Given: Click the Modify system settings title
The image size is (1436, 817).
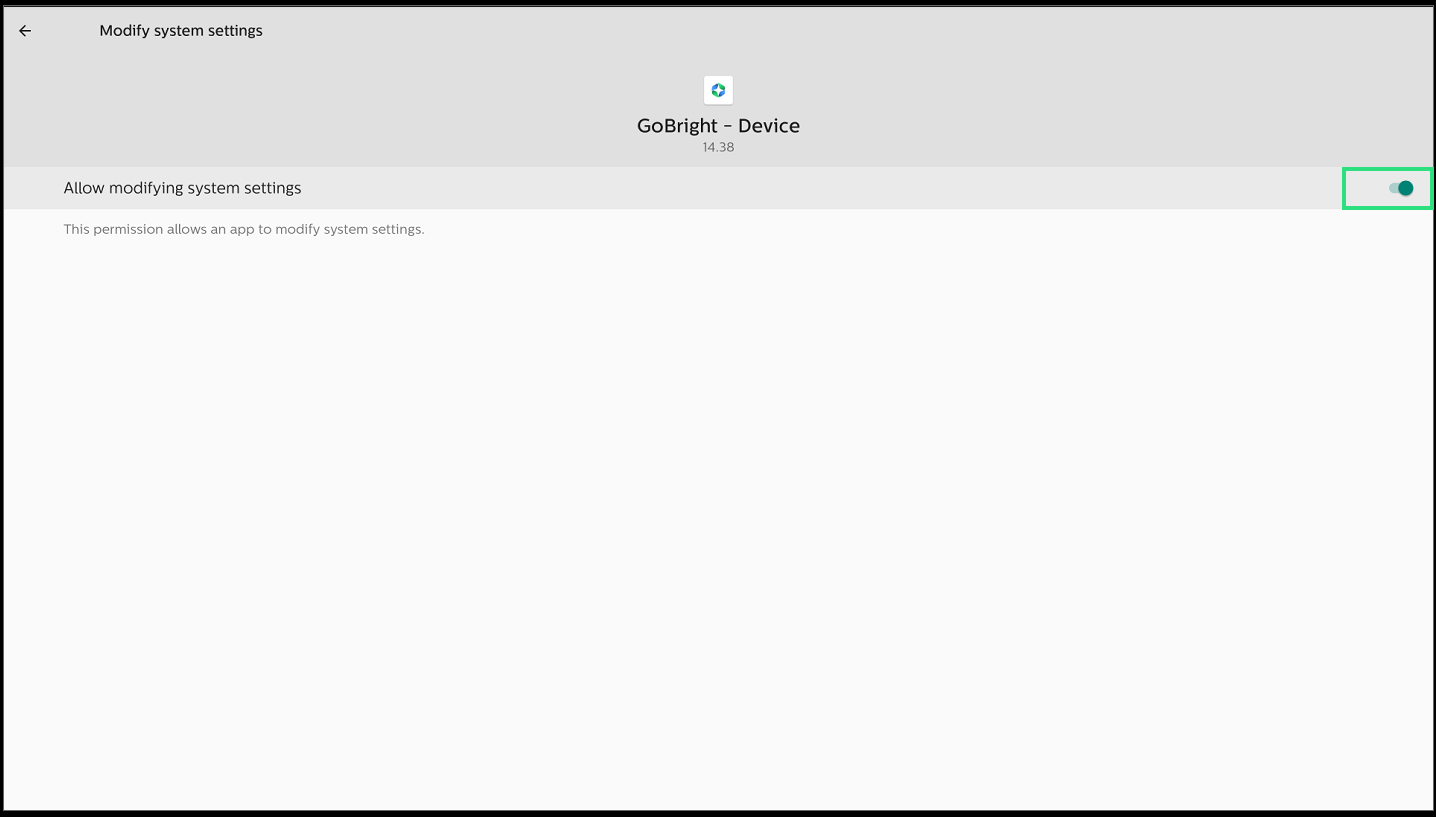Looking at the screenshot, I should point(181,31).
